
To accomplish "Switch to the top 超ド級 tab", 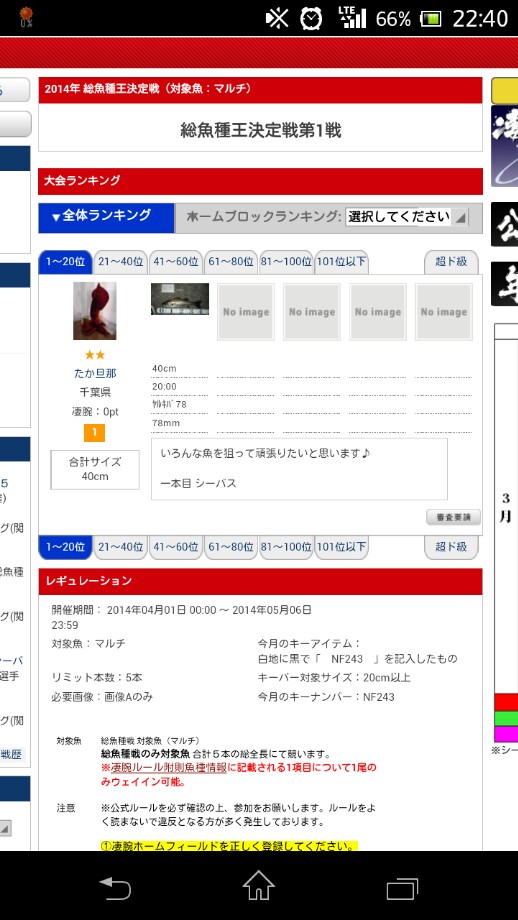I will click(x=451, y=262).
